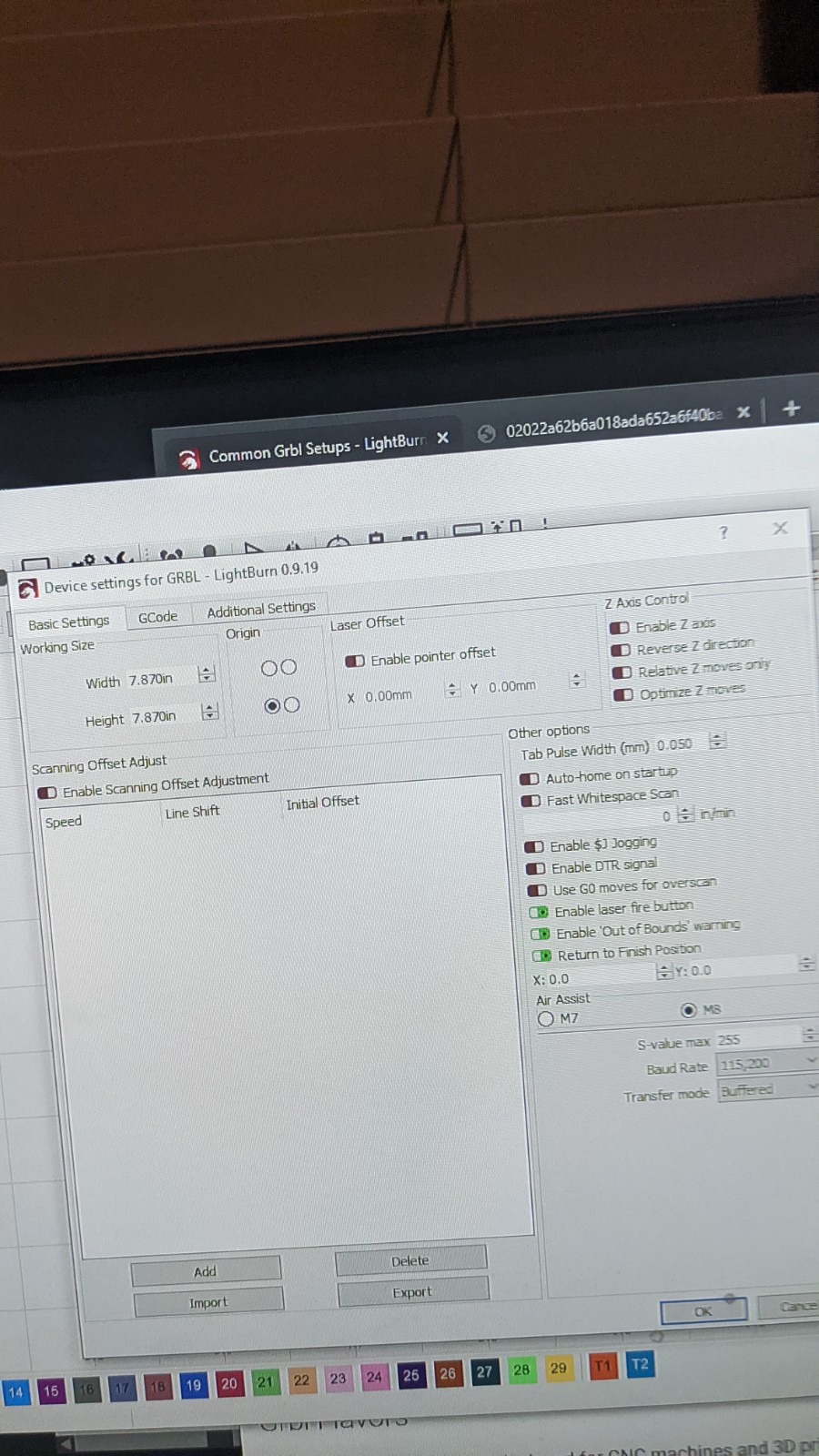Viewport: 819px width, 1456px height.
Task: Adjust the laser offset X spinner
Action: coord(452,689)
